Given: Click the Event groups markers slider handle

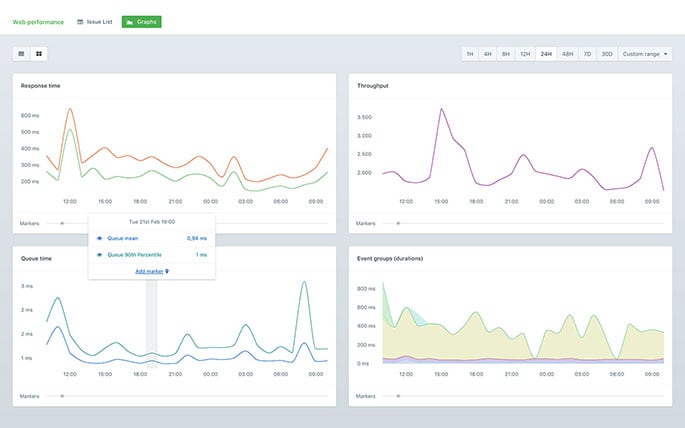Looking at the screenshot, I should pyautogui.click(x=398, y=395).
